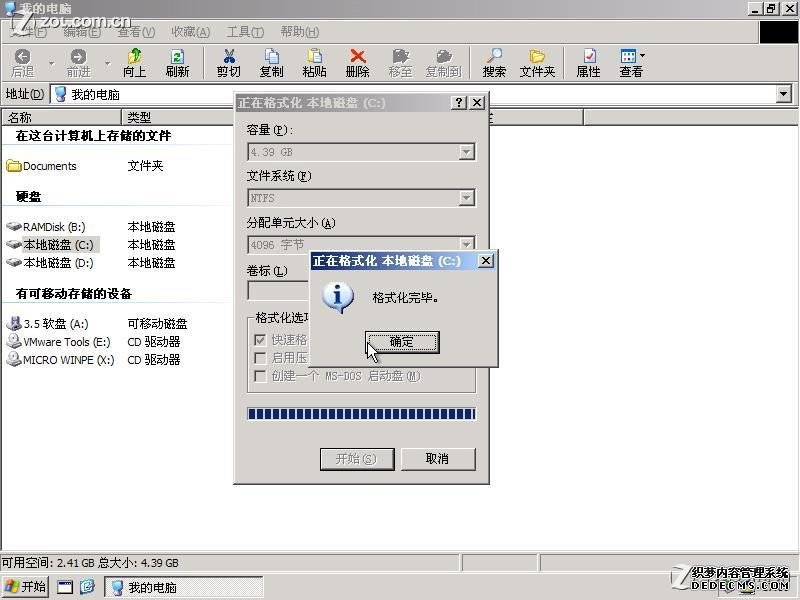Click 确定 in the format complete message
Image resolution: width=800 pixels, height=600 pixels.
[x=402, y=342]
